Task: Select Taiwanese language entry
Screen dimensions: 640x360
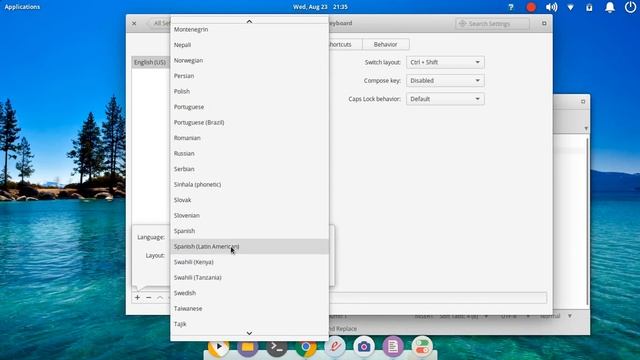Action: (249, 309)
